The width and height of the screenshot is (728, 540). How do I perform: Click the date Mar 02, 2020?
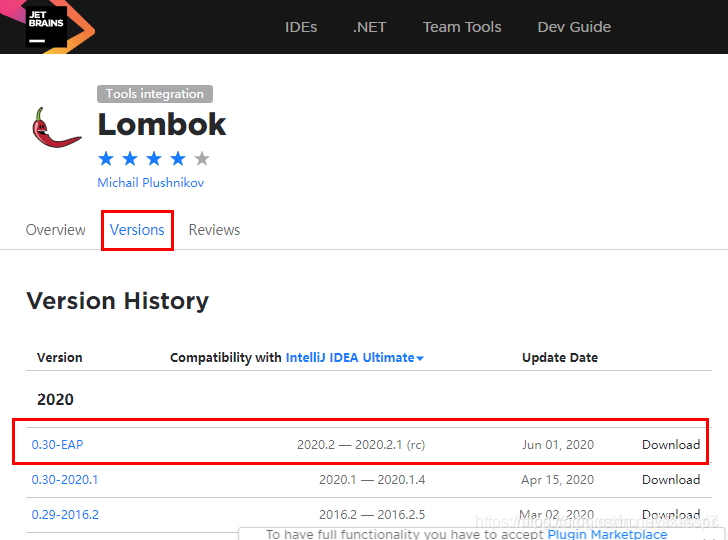(x=557, y=514)
